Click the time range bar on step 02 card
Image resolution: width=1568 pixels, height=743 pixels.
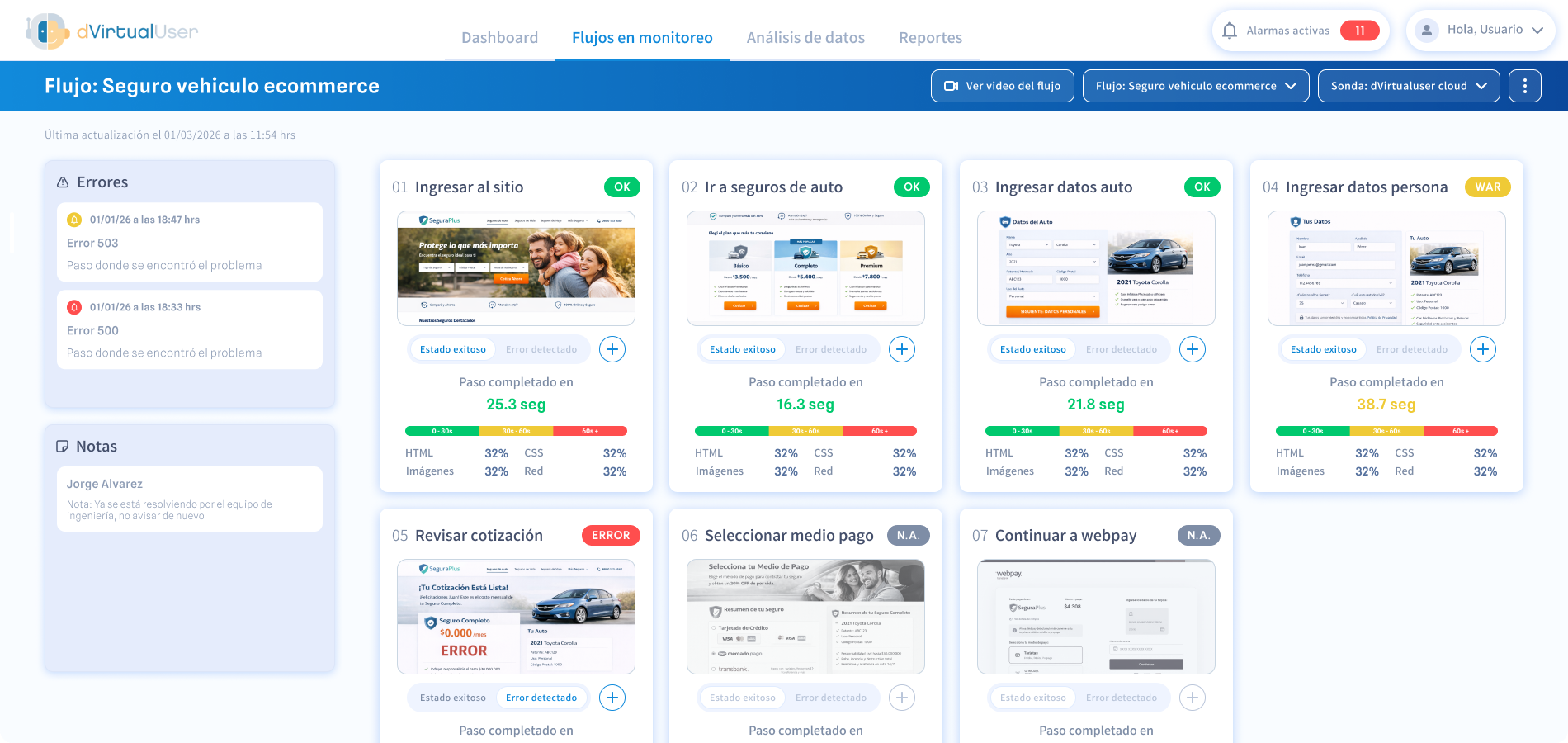coord(805,431)
